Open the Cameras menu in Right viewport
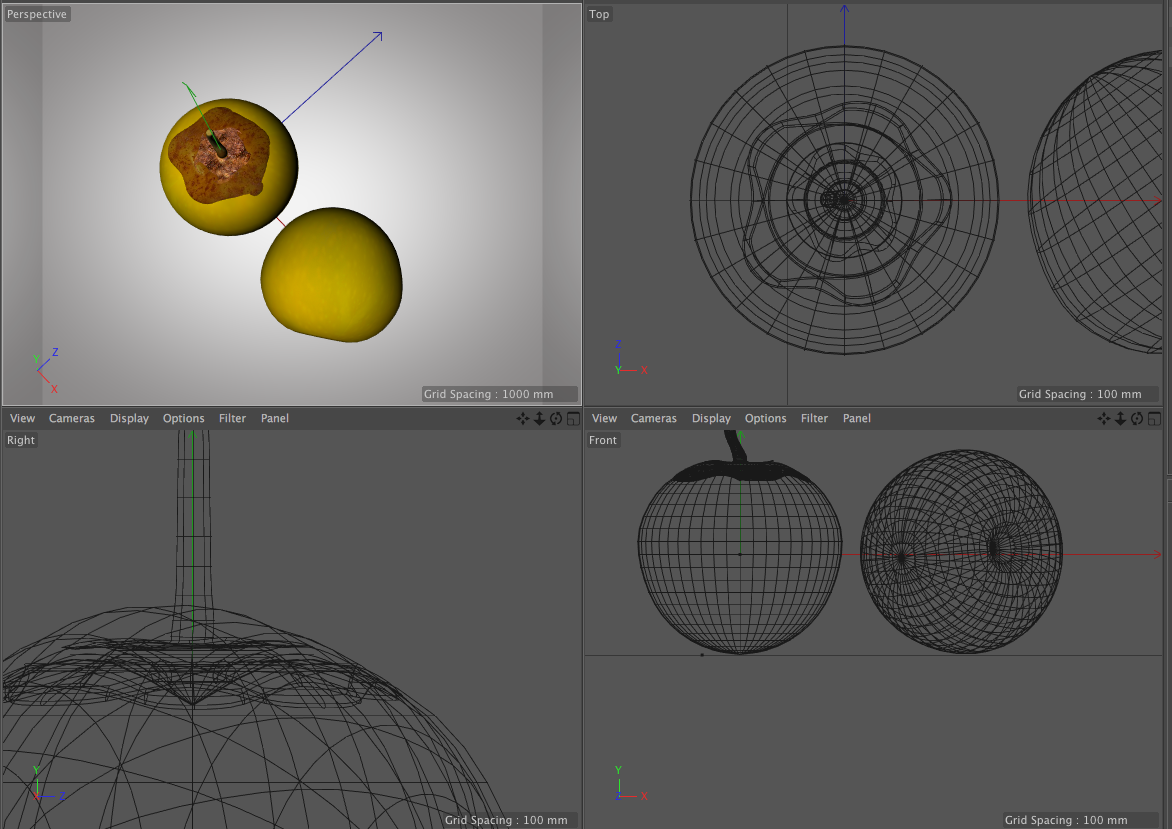The image size is (1172, 829). (72, 419)
